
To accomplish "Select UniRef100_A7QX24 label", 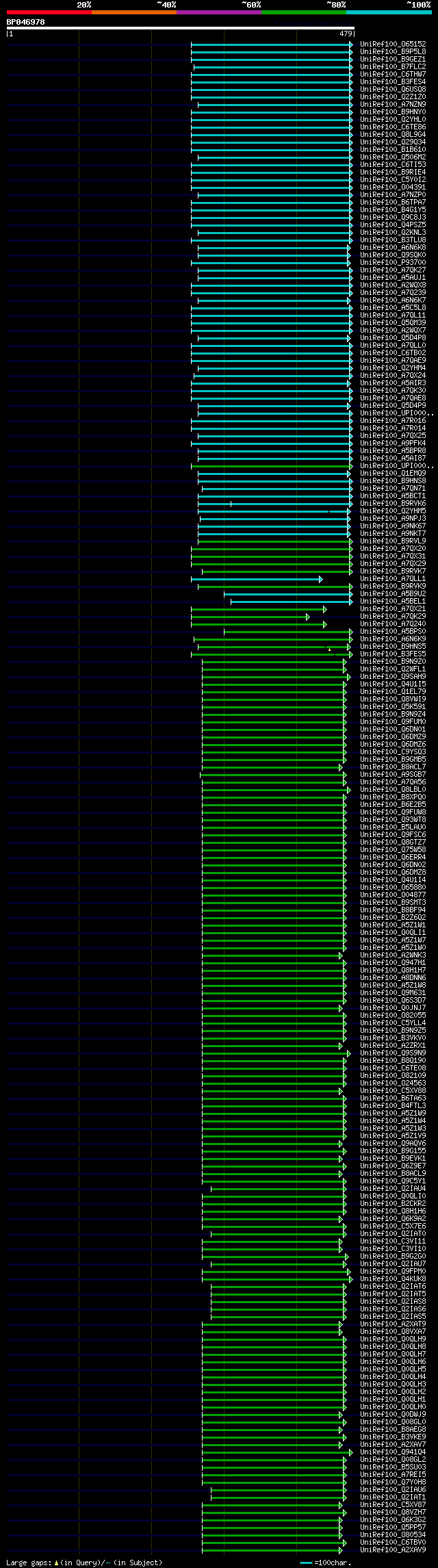I will (393, 376).
